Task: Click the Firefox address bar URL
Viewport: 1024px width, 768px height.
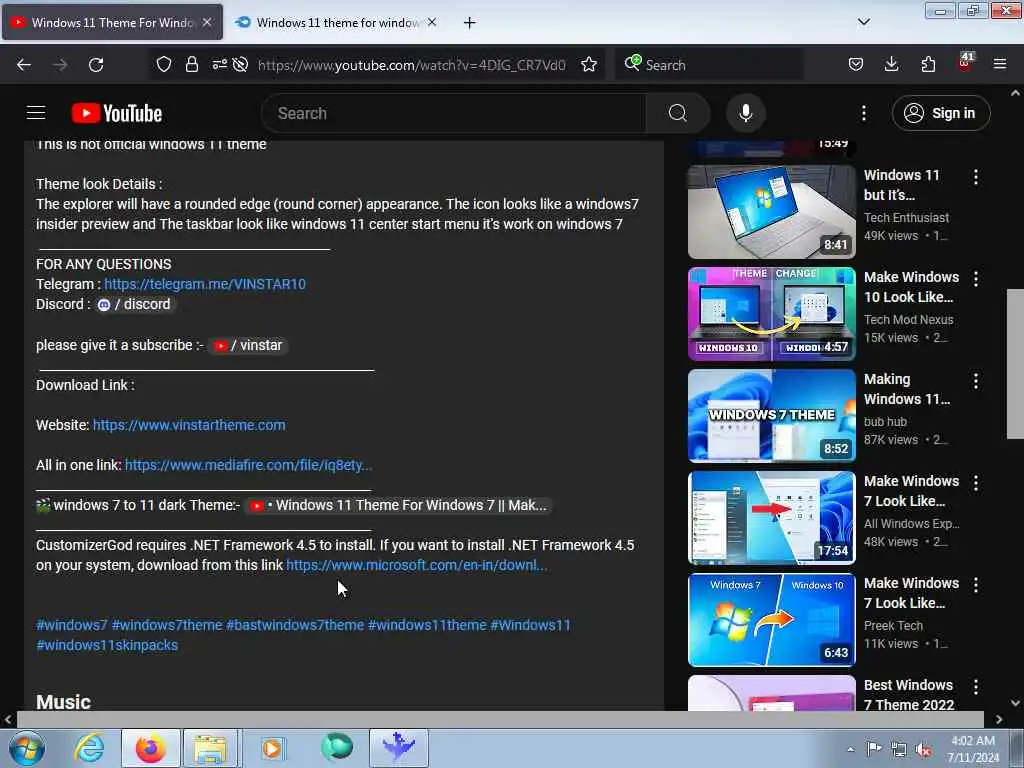Action: coord(411,65)
